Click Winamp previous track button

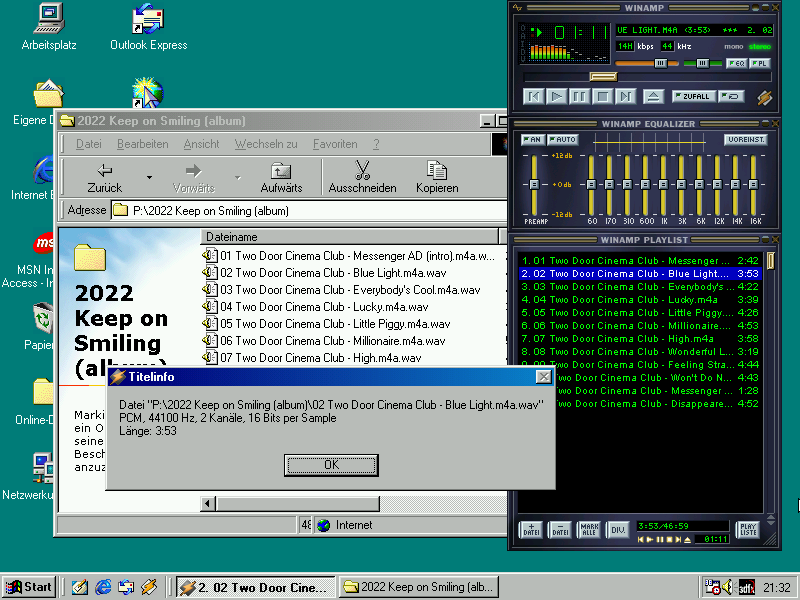(534, 96)
